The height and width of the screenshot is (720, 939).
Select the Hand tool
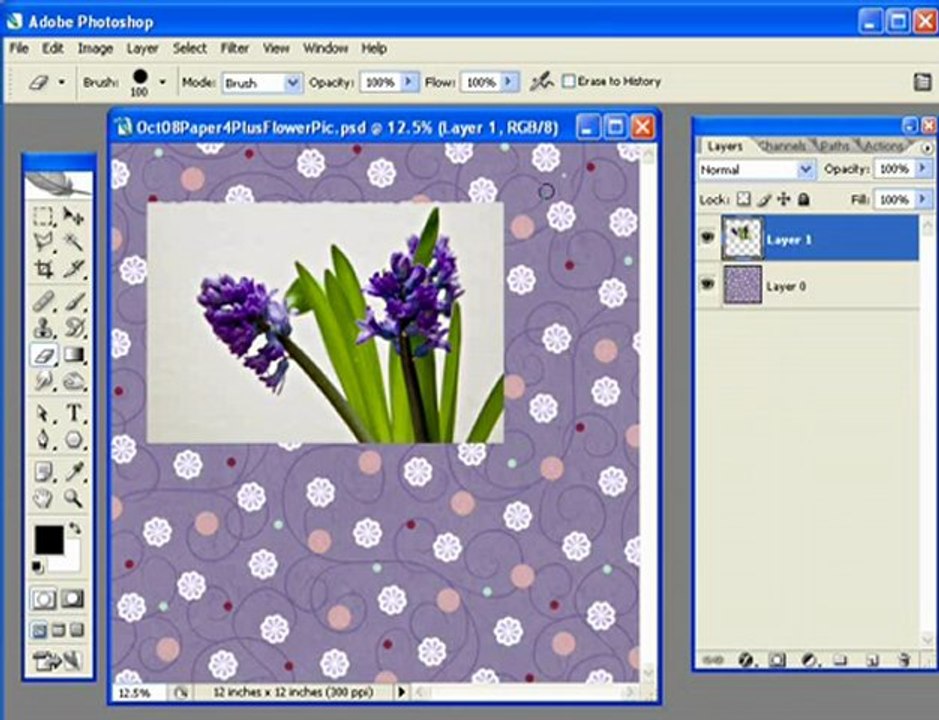coord(43,498)
